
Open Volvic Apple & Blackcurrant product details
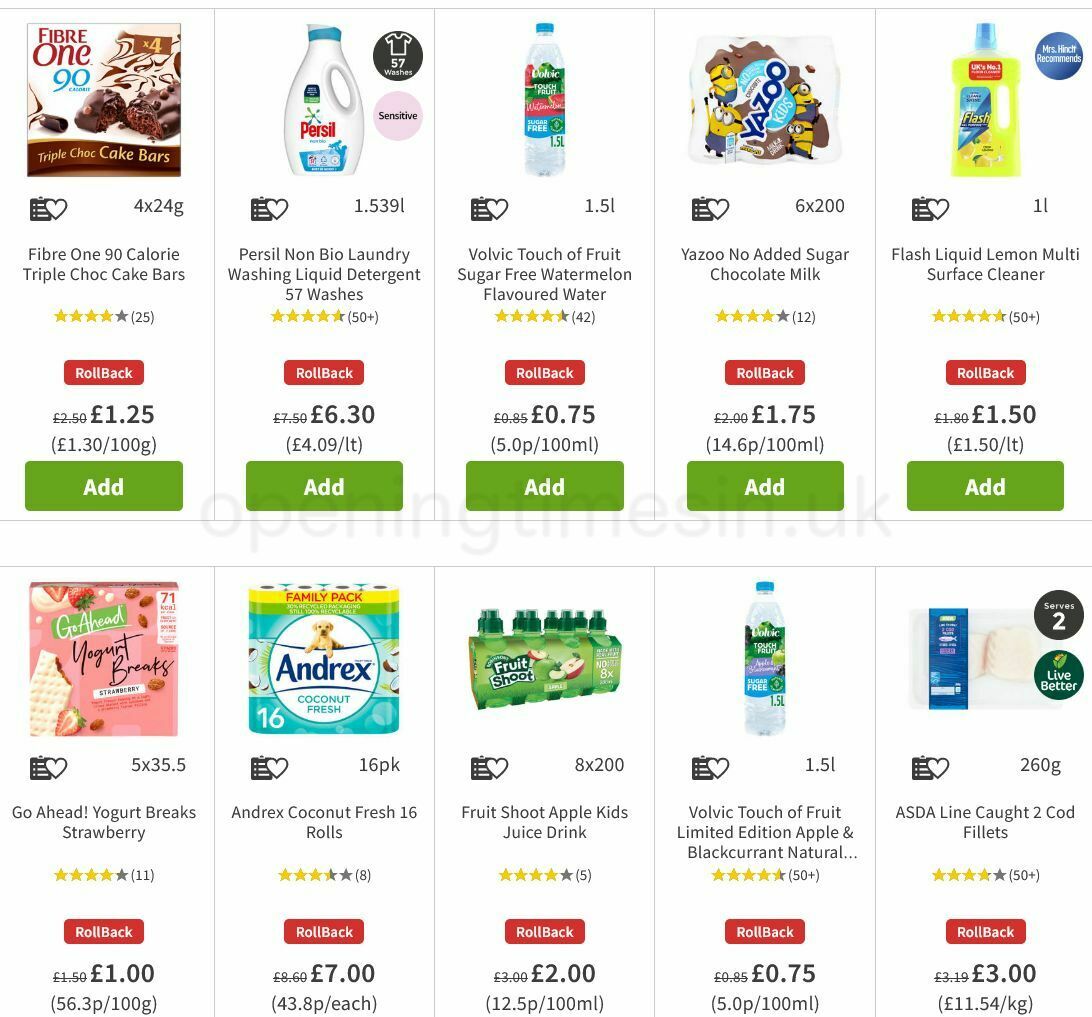point(765,831)
